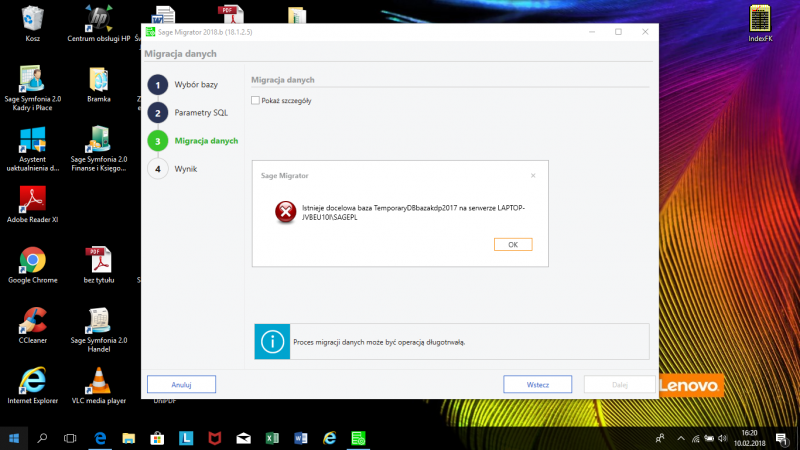Open the Kosz recycle bin
Screen dimensions: 800x450
(x=33, y=23)
